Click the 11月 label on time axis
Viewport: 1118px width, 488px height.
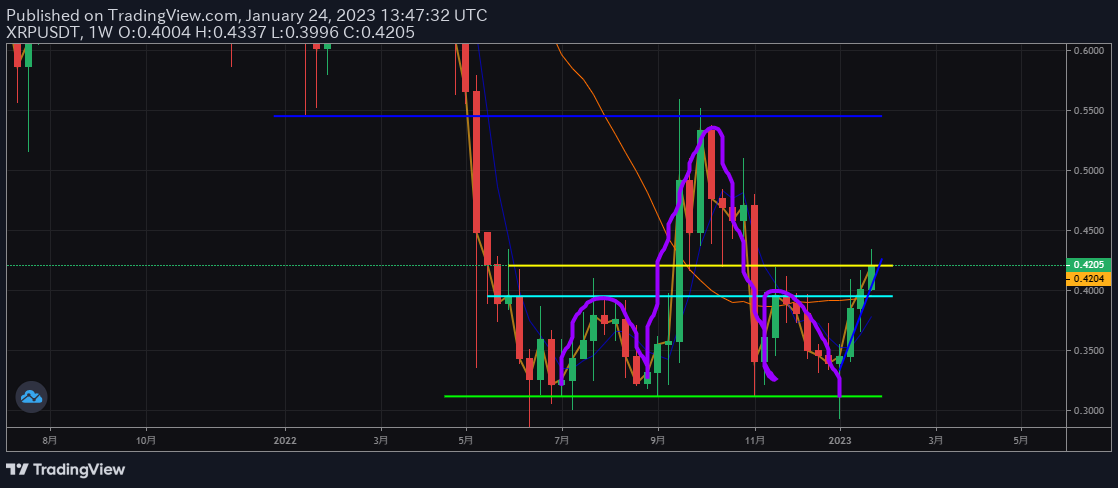point(755,440)
